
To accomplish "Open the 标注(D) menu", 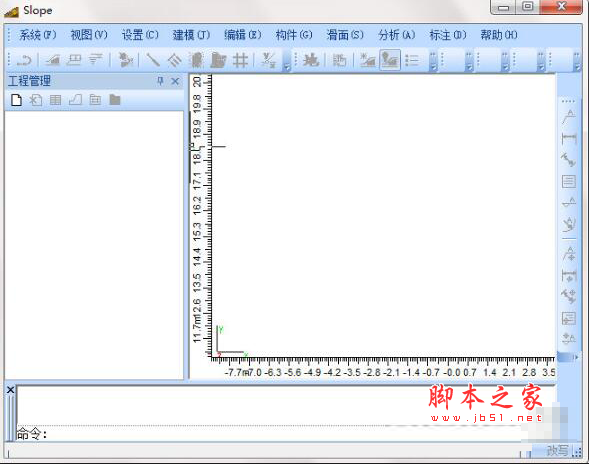I will [x=447, y=35].
